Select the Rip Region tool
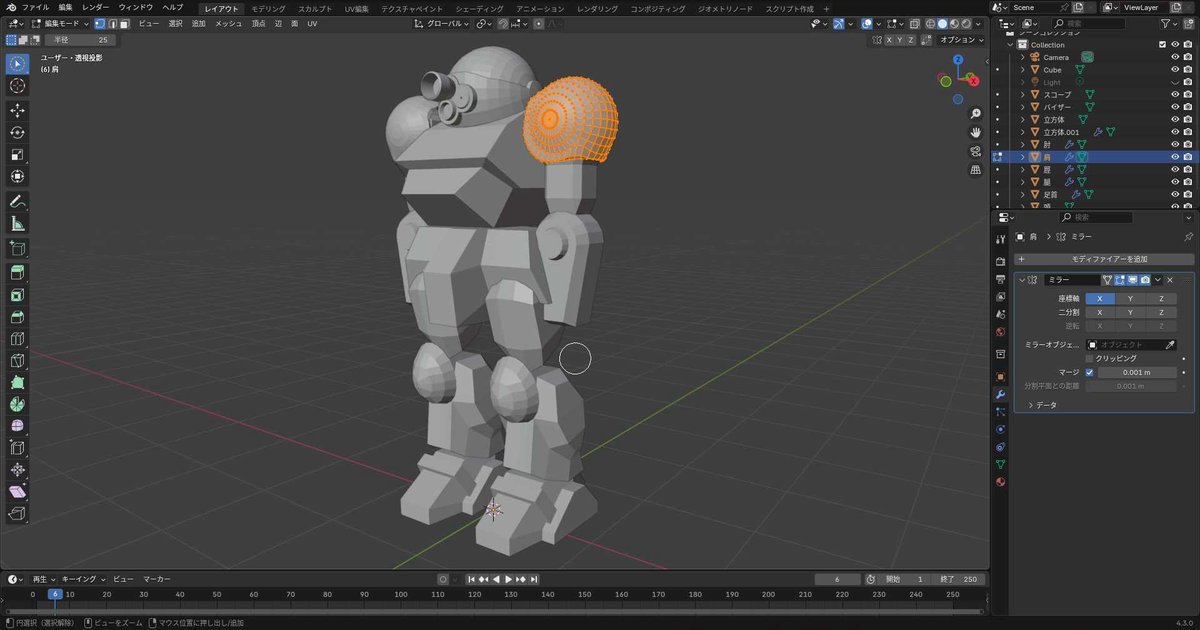 tap(17, 514)
